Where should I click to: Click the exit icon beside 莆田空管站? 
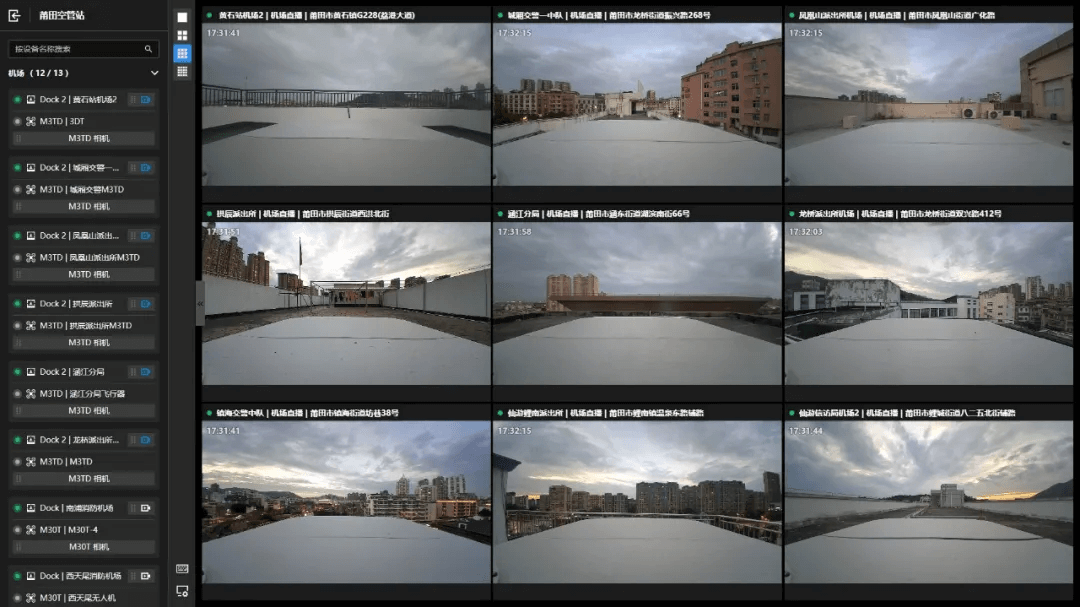point(14,15)
